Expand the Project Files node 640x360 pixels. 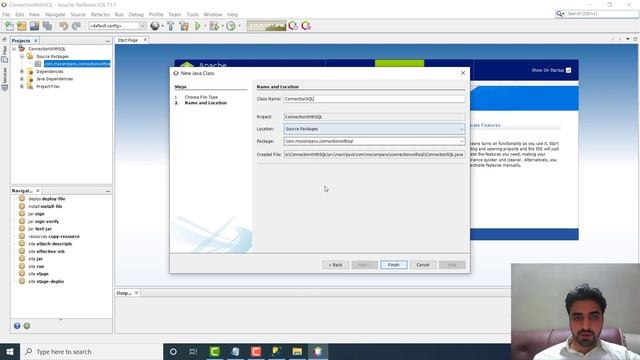pyautogui.click(x=22, y=87)
